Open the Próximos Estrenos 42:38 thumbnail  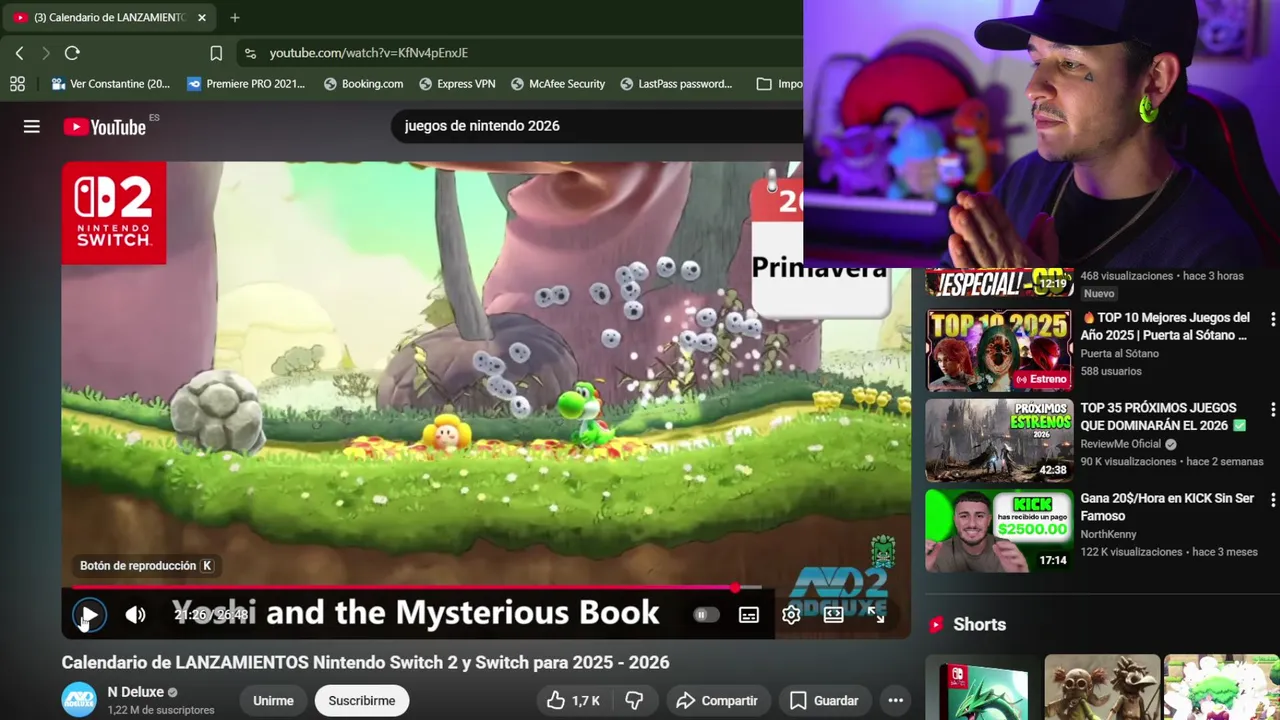pyautogui.click(x=998, y=441)
